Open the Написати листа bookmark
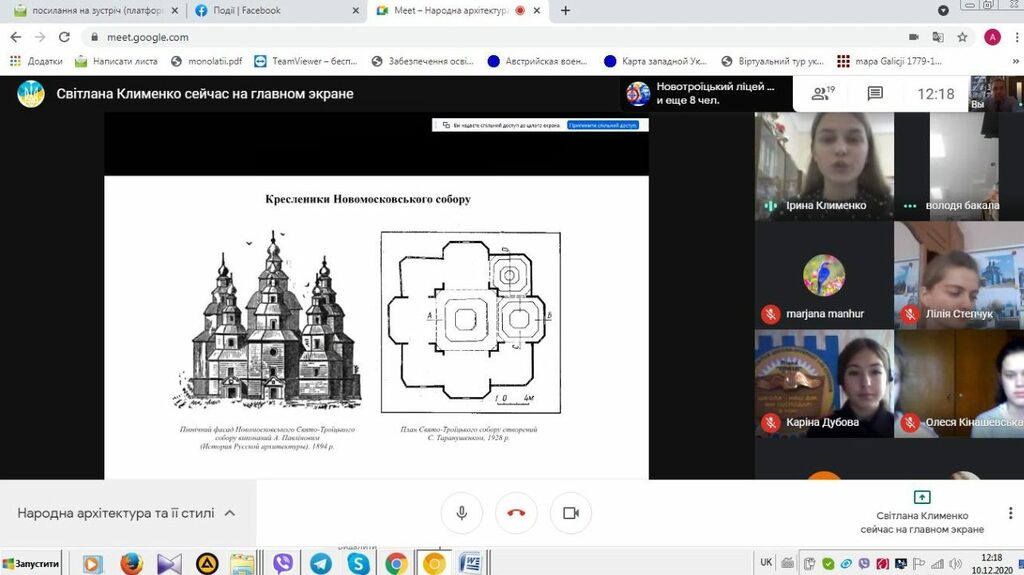This screenshot has width=1024, height=575. 116,61
